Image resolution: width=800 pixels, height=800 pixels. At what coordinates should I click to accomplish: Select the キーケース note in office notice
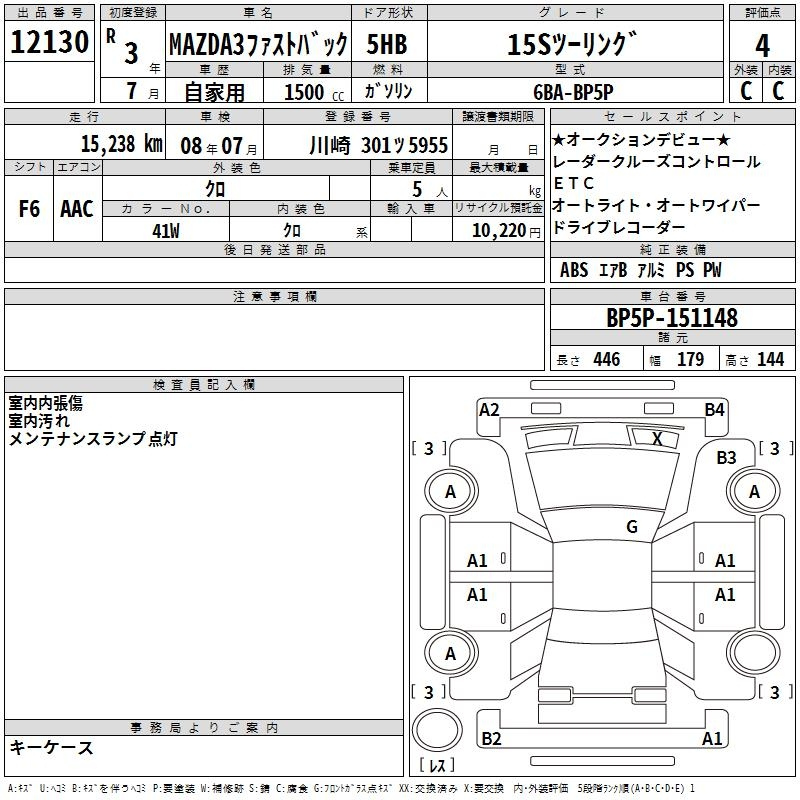[x=52, y=748]
